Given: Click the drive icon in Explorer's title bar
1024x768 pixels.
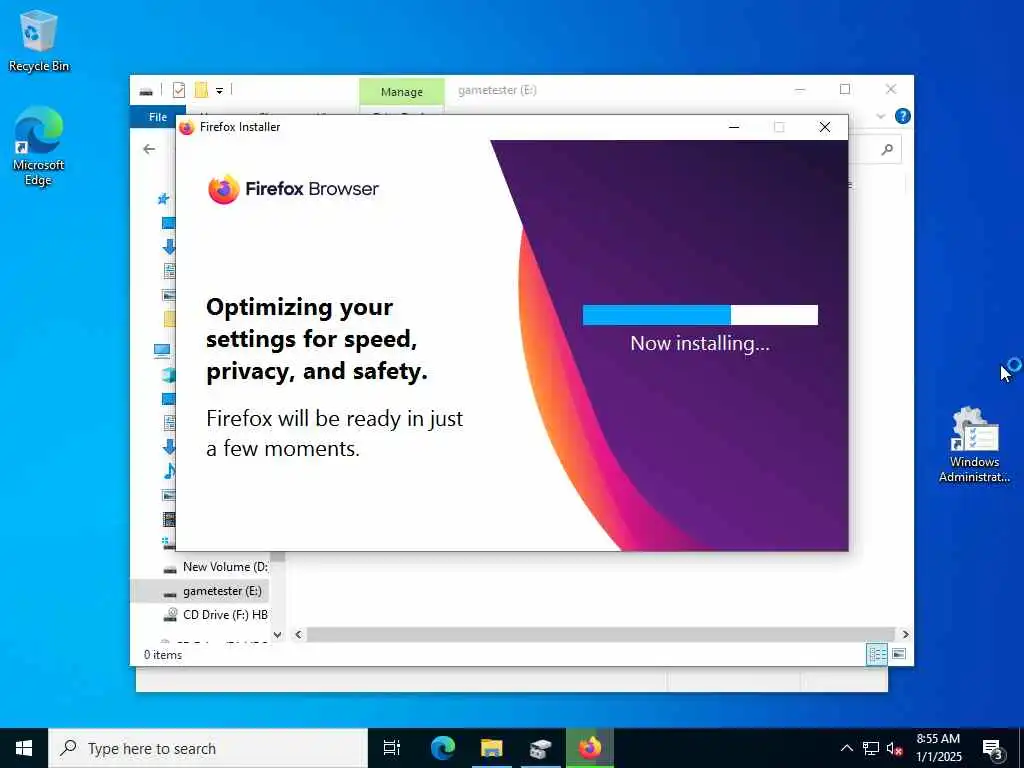Looking at the screenshot, I should click(146, 91).
